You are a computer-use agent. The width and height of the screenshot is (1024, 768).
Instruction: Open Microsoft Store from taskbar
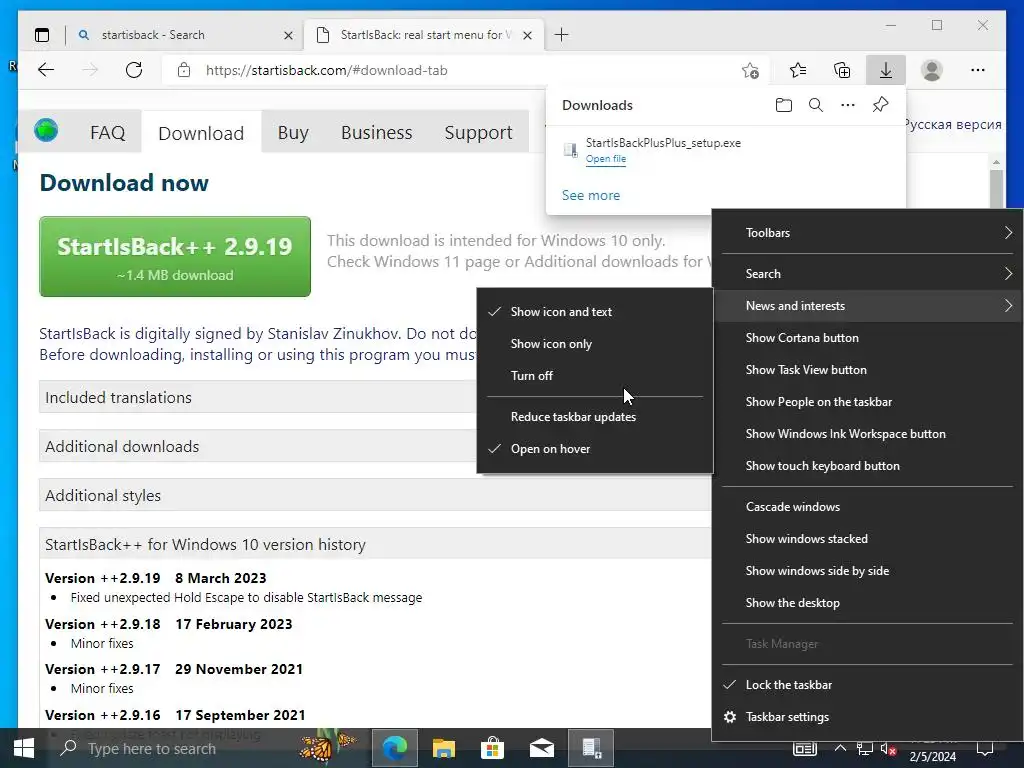[x=492, y=748]
